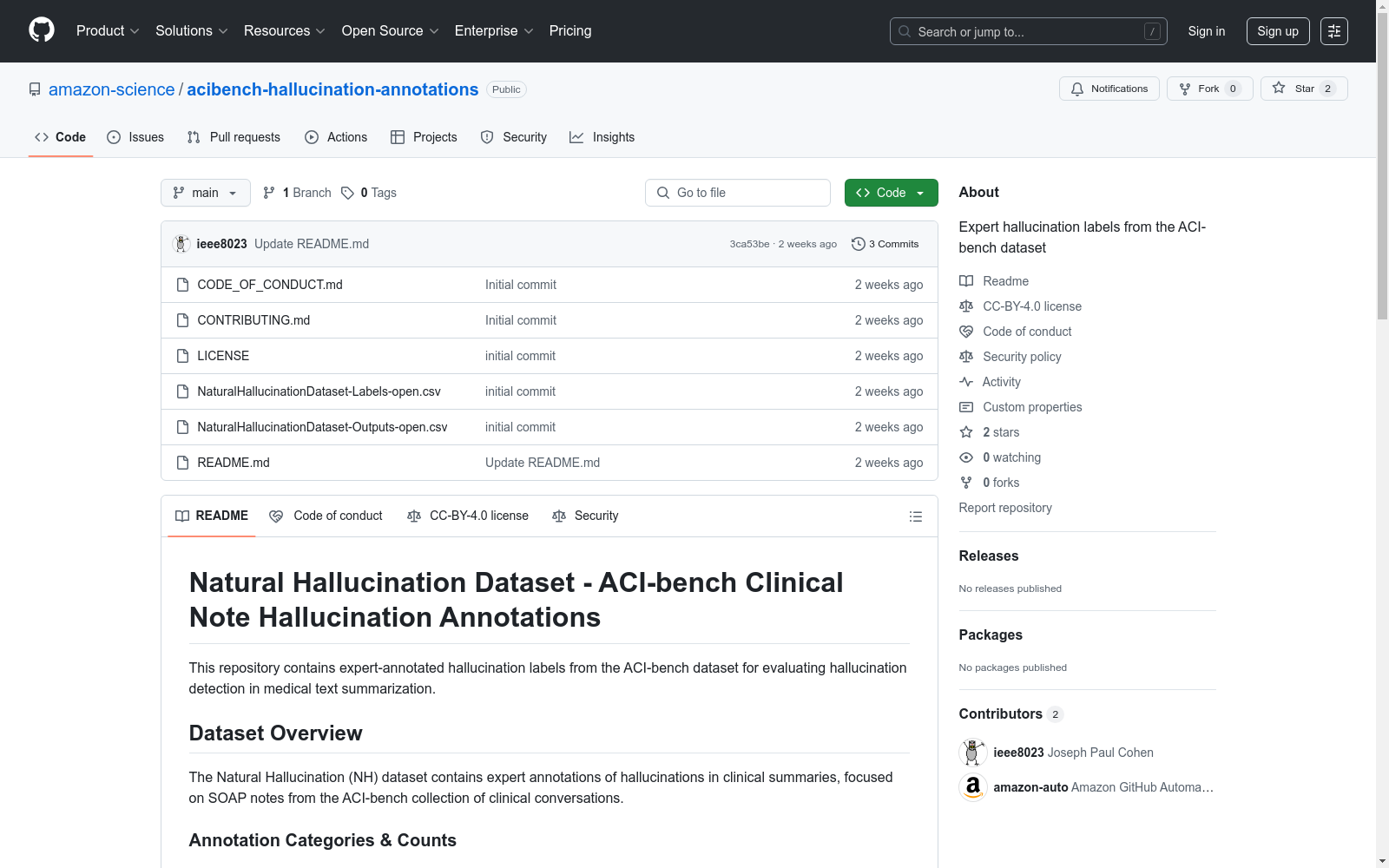Open GitHub homepage via Octocat logo
Image resolution: width=1389 pixels, height=868 pixels.
(42, 30)
